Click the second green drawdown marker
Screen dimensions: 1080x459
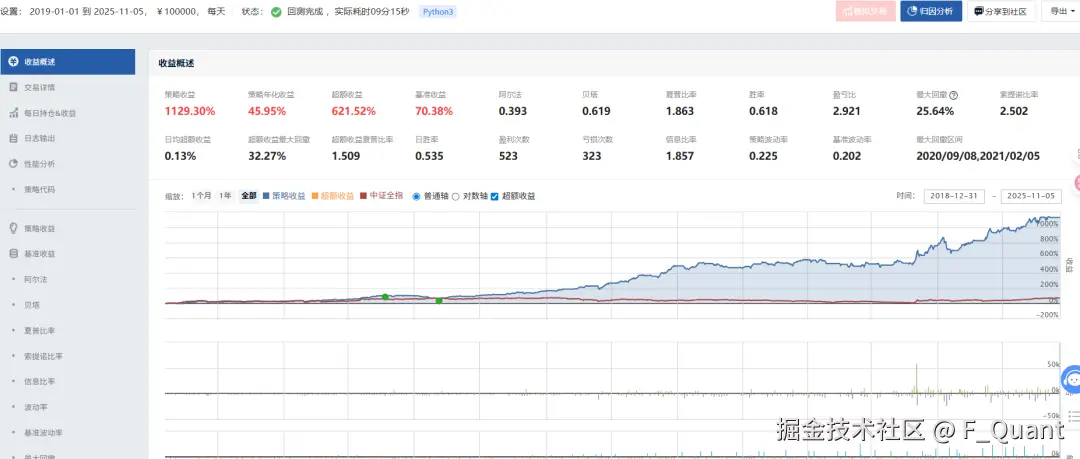point(439,300)
